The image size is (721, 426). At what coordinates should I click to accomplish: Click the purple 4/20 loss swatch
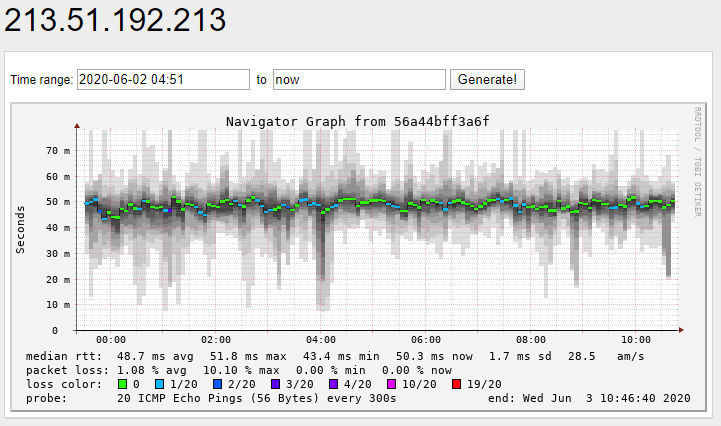pyautogui.click(x=333, y=384)
